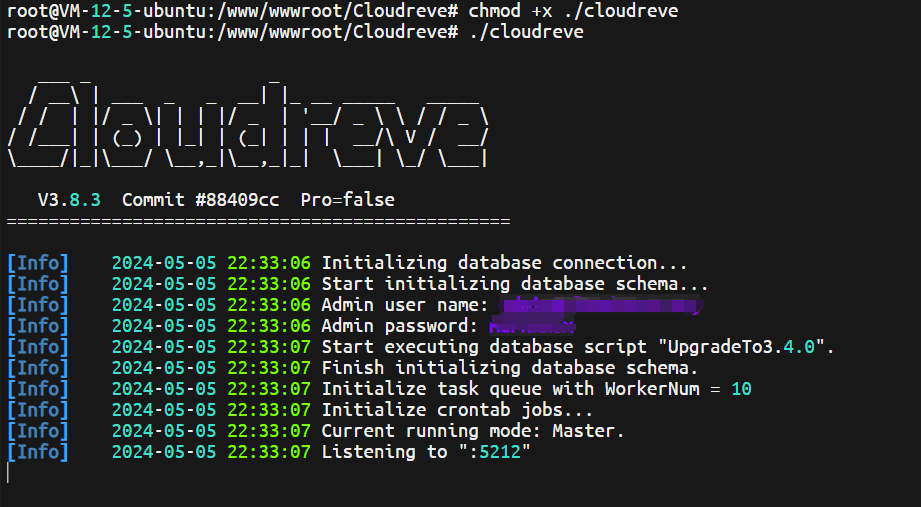Click the 'chmod +x ./cloudreve' command text

pos(573,11)
